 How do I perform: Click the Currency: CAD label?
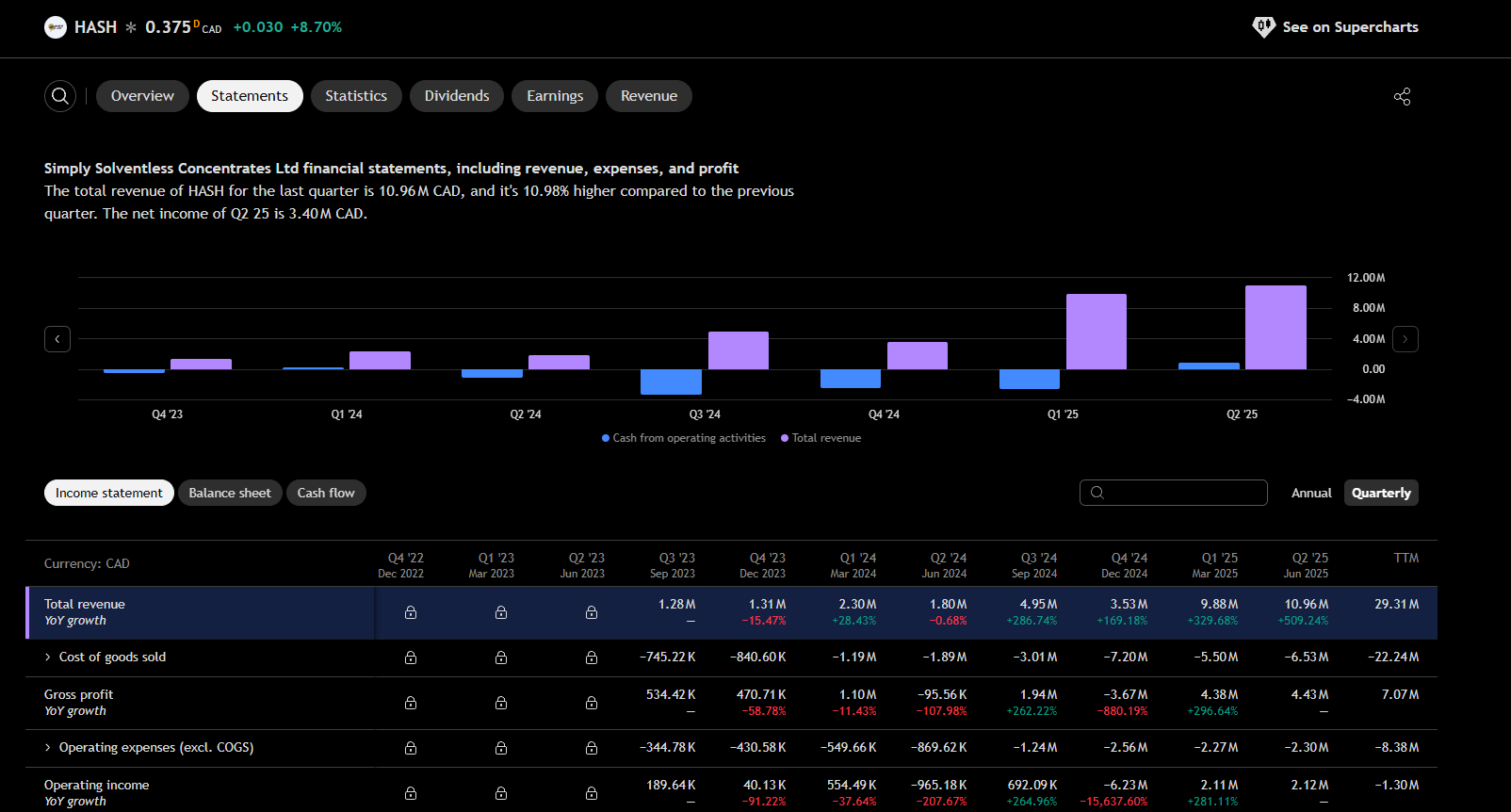(x=87, y=563)
